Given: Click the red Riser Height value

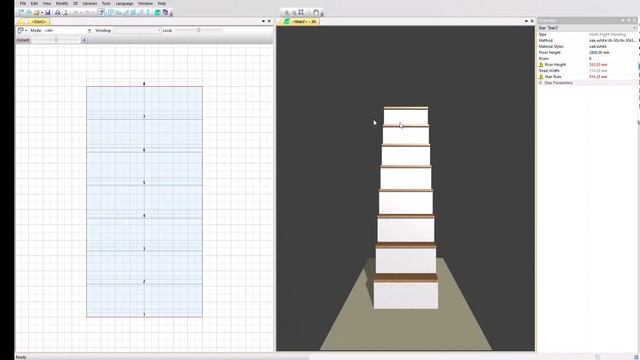Looking at the screenshot, I should (x=598, y=64).
